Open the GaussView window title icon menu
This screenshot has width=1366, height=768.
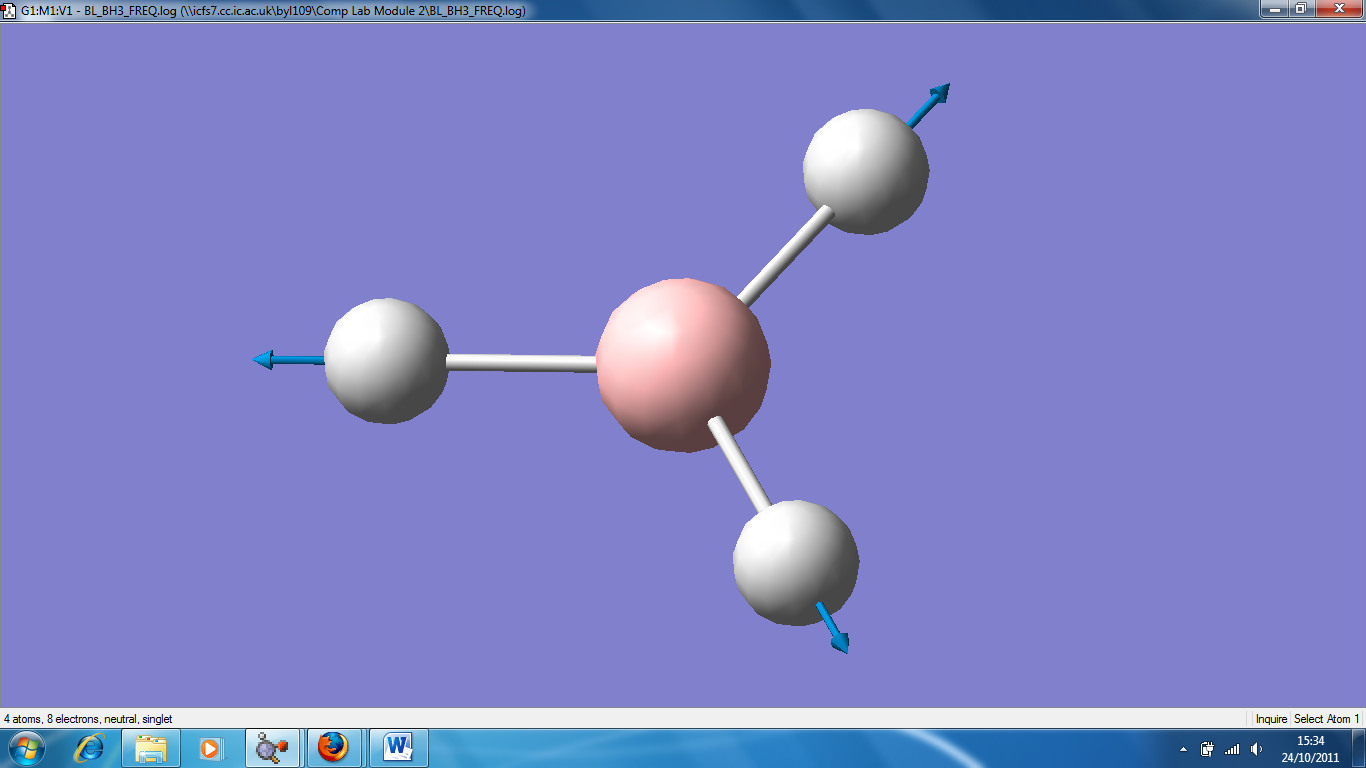pyautogui.click(x=9, y=10)
